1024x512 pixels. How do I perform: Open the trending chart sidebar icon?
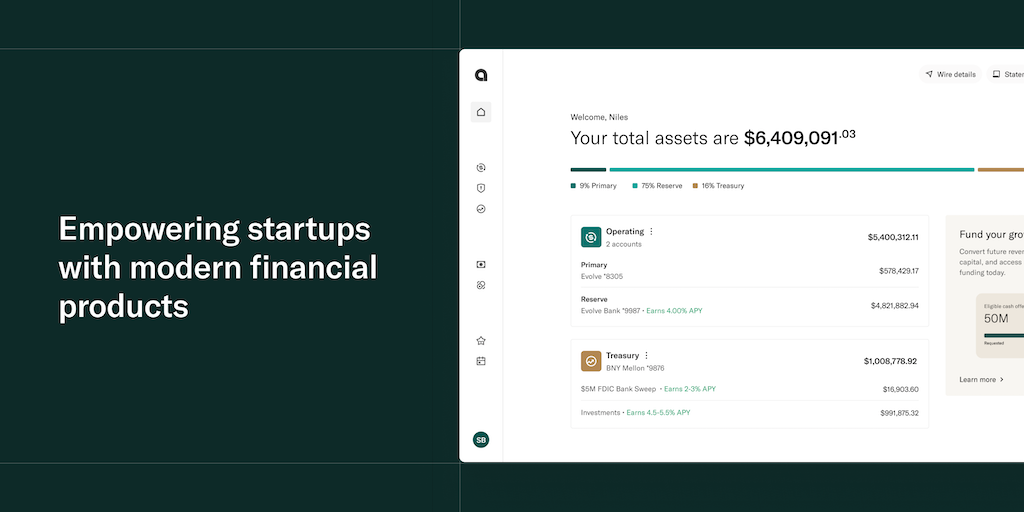tap(481, 209)
